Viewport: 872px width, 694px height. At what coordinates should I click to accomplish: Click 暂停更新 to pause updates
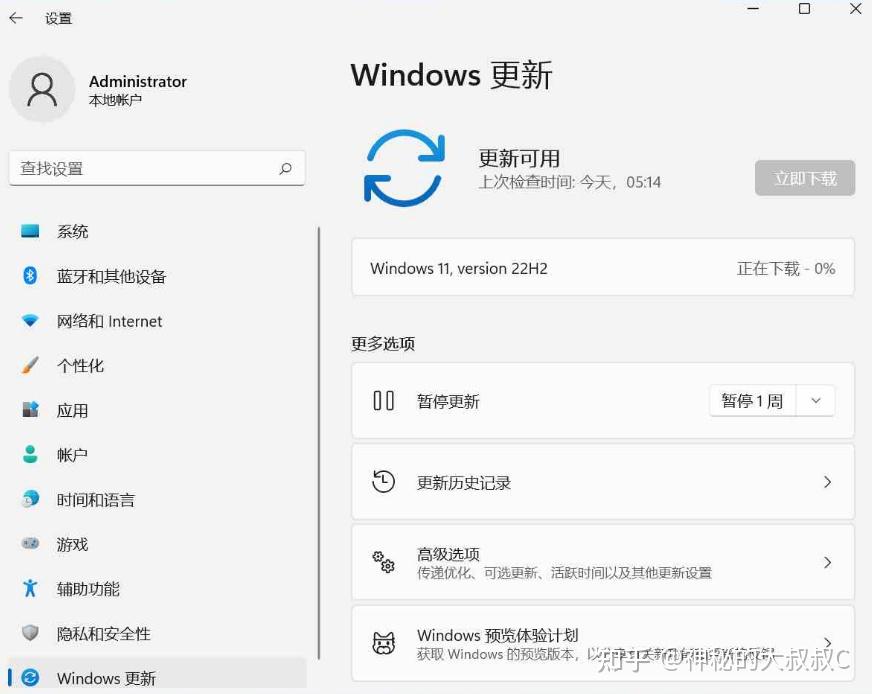pyautogui.click(x=448, y=400)
